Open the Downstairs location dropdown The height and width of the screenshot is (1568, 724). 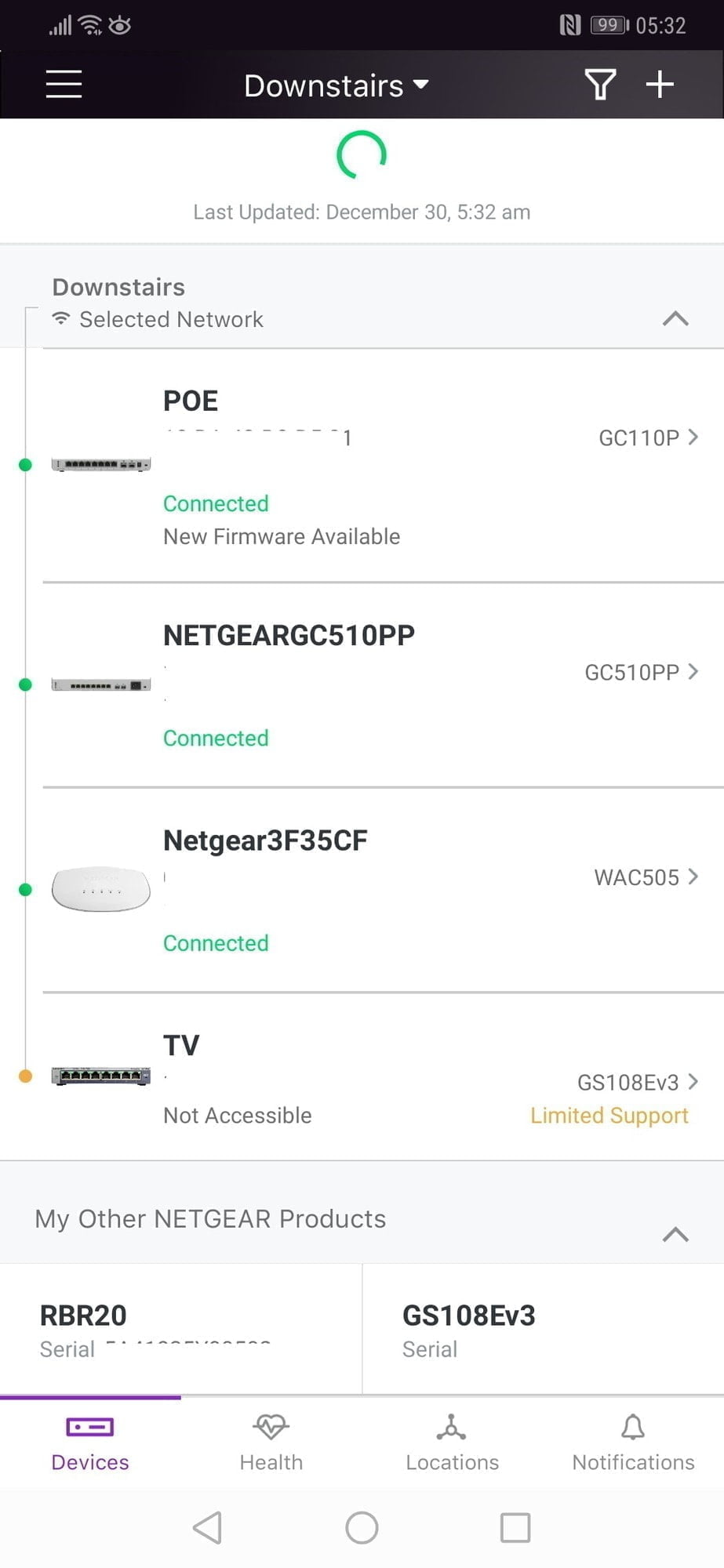pos(337,85)
